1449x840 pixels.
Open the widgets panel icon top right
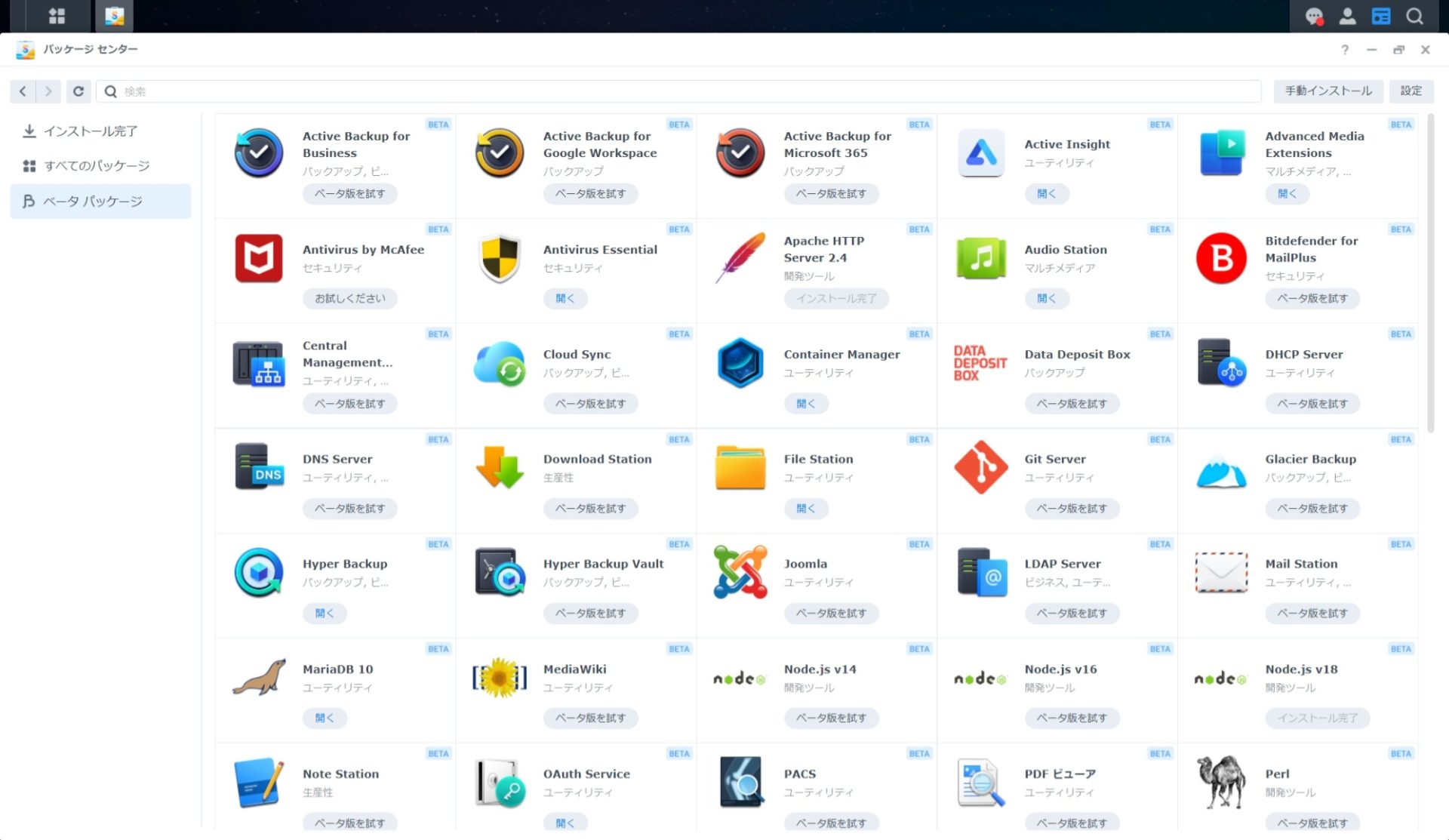tap(1380, 16)
